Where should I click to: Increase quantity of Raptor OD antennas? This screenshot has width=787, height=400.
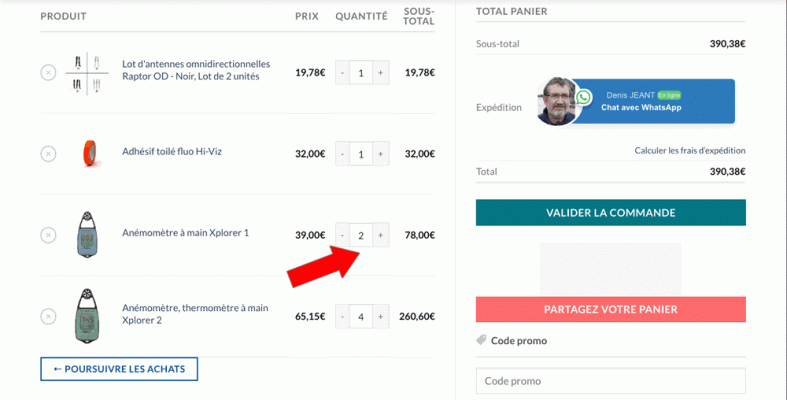tap(380, 72)
